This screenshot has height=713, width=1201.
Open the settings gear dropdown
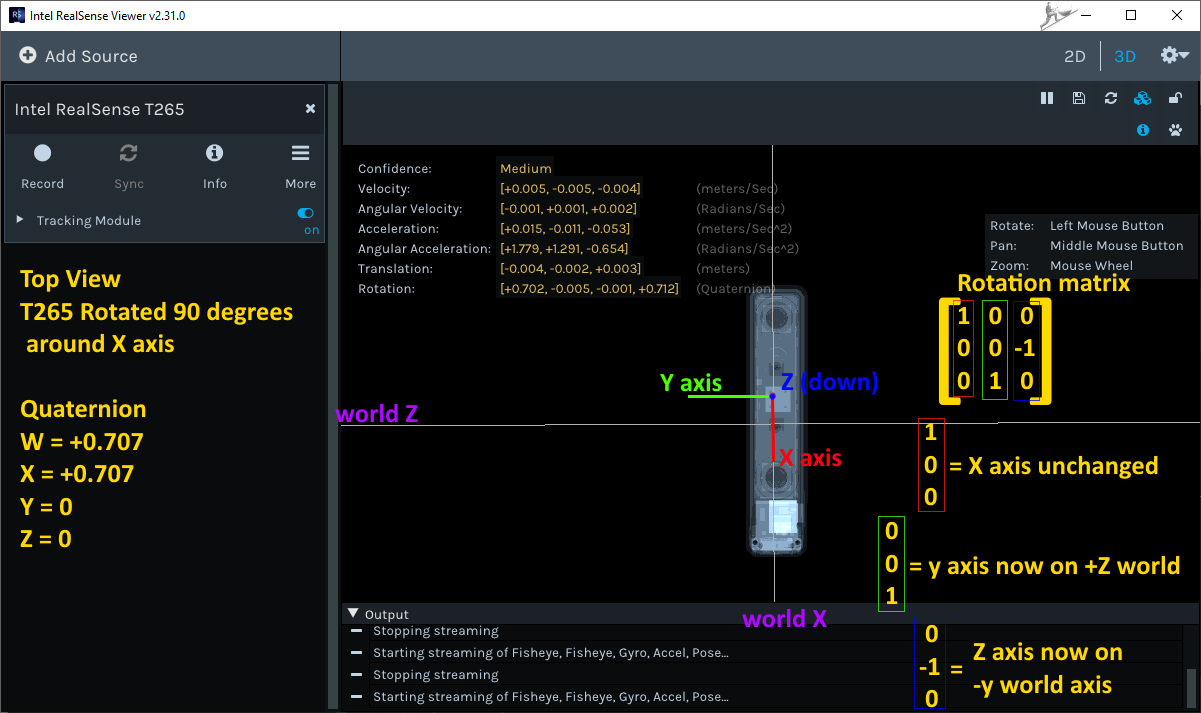tap(1173, 56)
